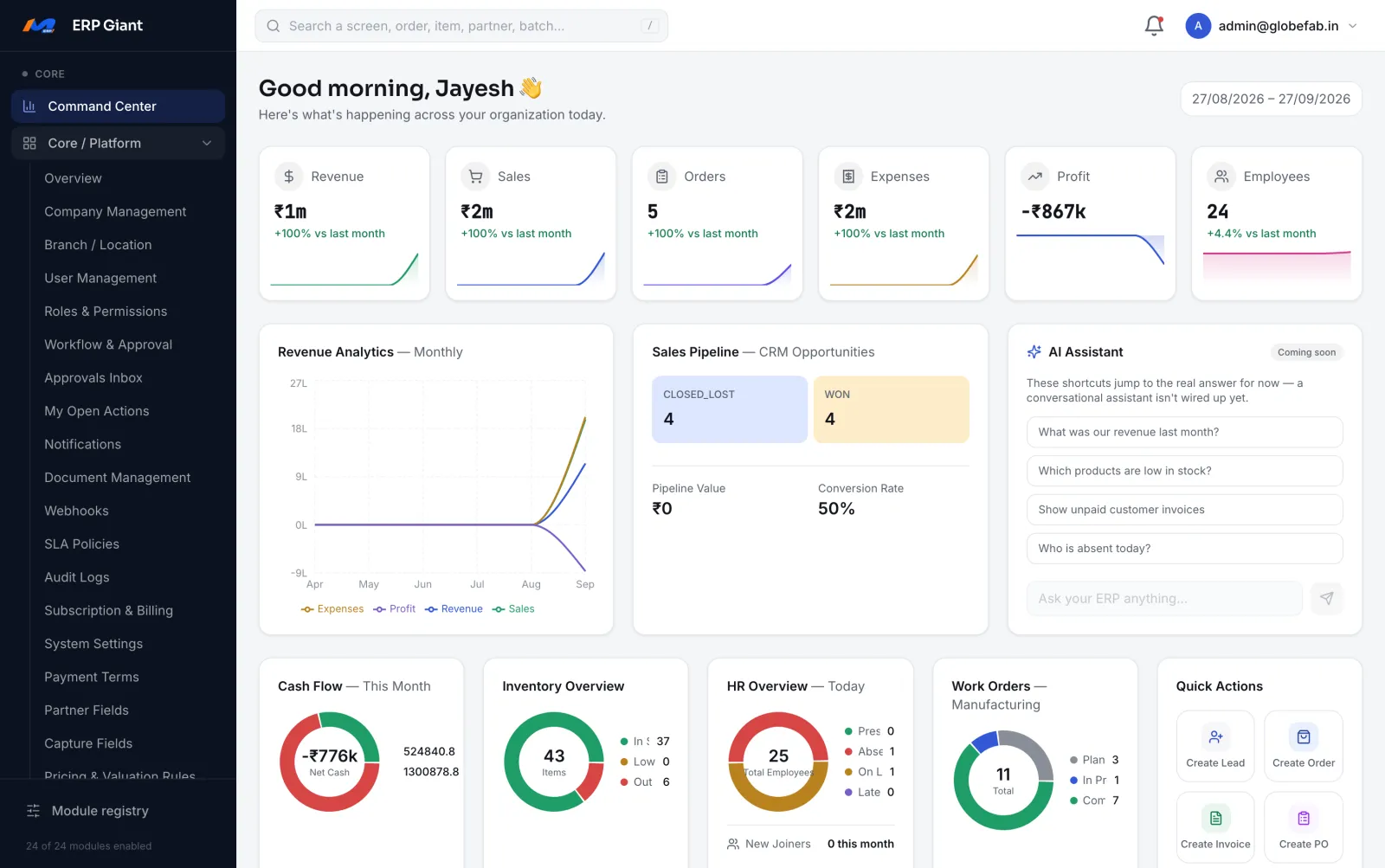1385x868 pixels.
Task: Click the admin avatar circle 'A'
Action: 1198,26
